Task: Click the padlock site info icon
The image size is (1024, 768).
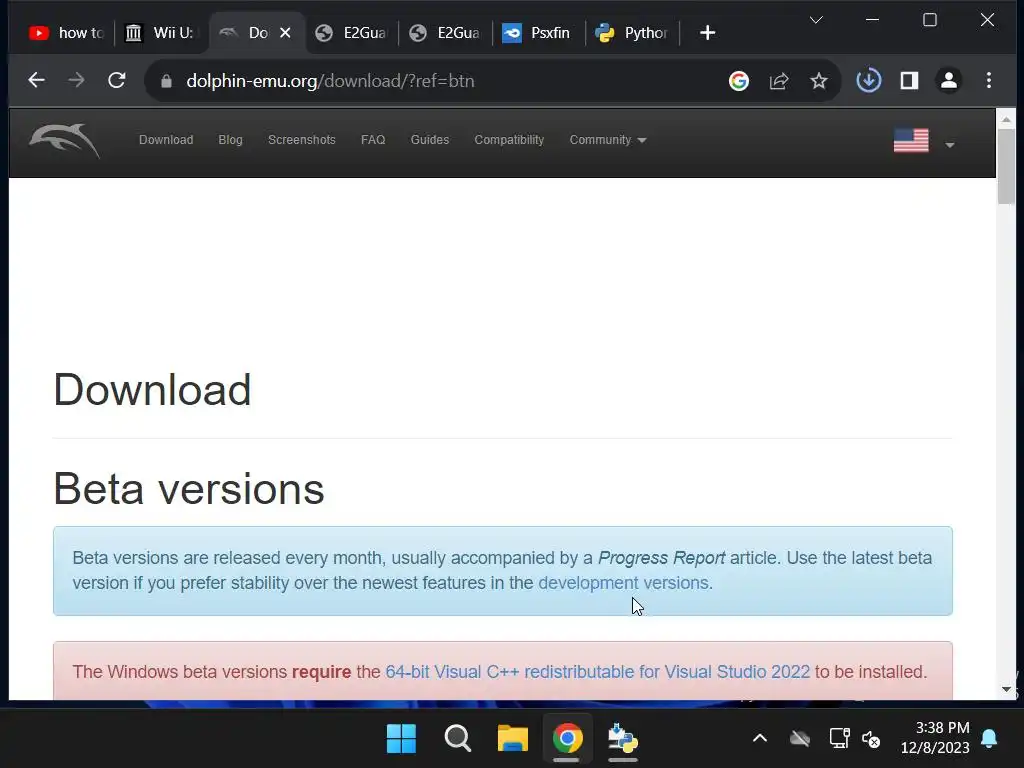Action: click(167, 81)
